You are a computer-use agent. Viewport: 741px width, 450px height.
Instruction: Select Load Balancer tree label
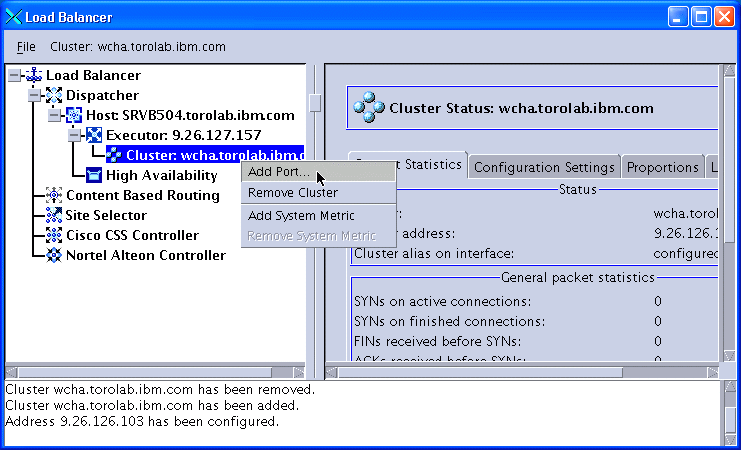(x=94, y=75)
